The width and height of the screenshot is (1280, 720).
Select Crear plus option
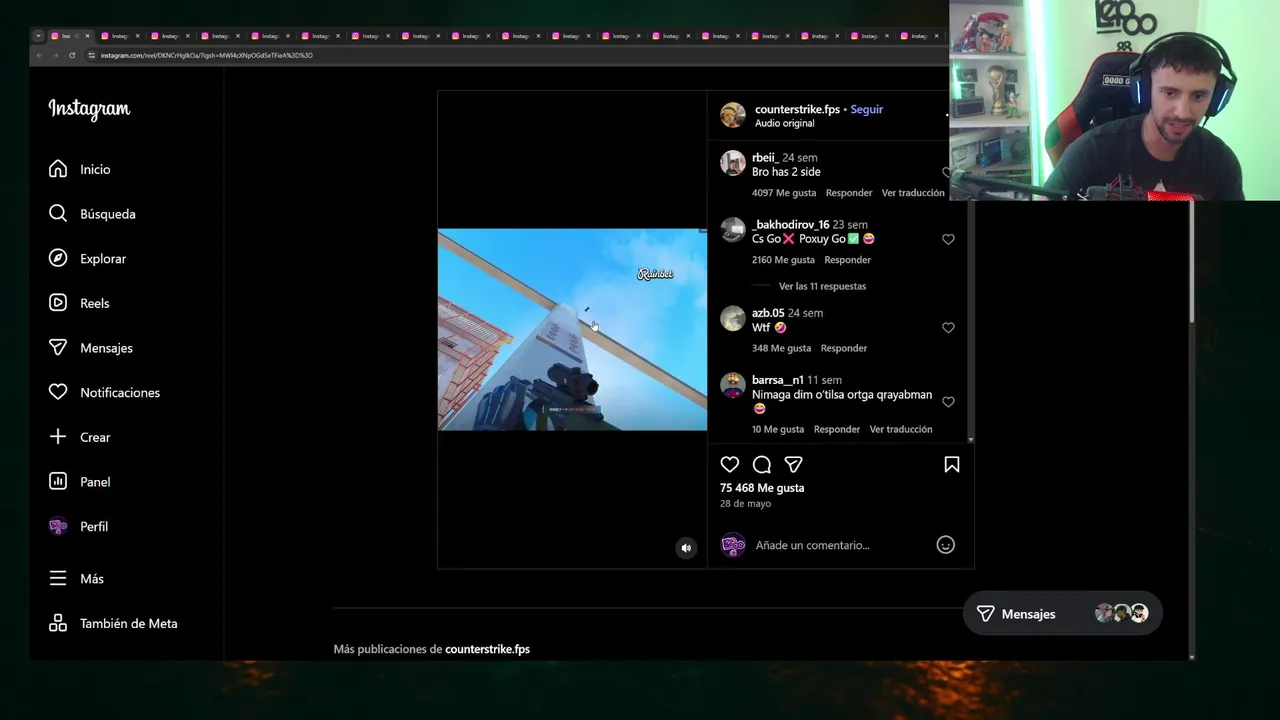tap(80, 437)
